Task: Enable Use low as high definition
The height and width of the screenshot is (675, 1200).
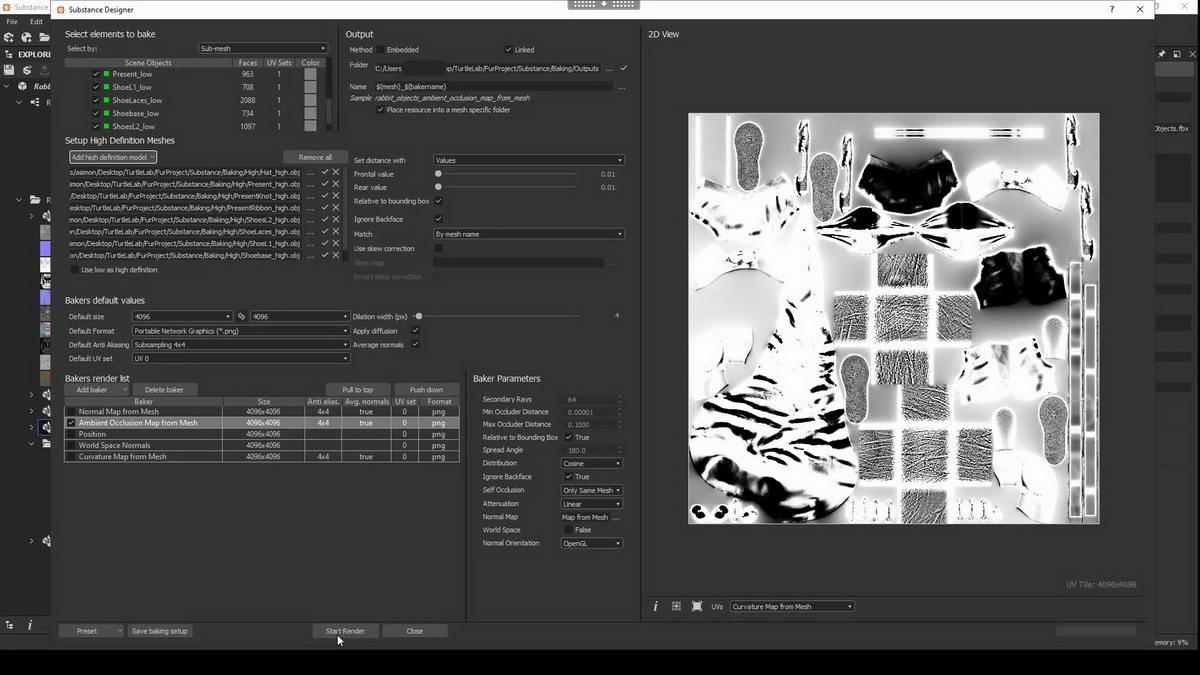Action: (74, 270)
